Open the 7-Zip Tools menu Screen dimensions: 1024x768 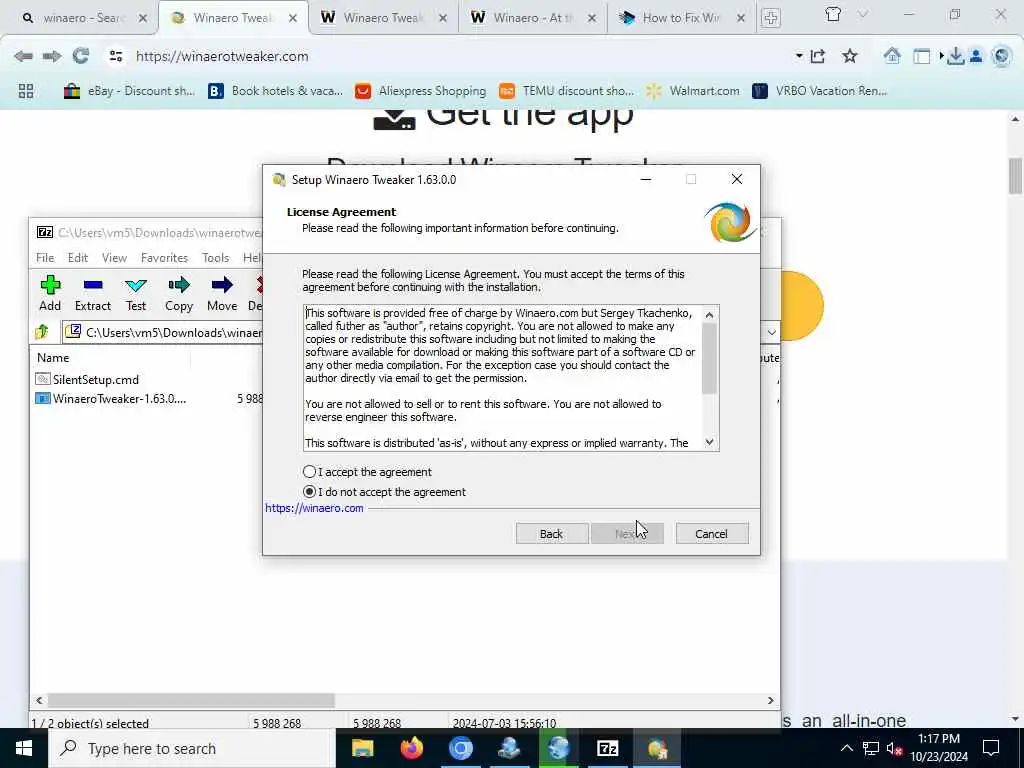click(216, 258)
